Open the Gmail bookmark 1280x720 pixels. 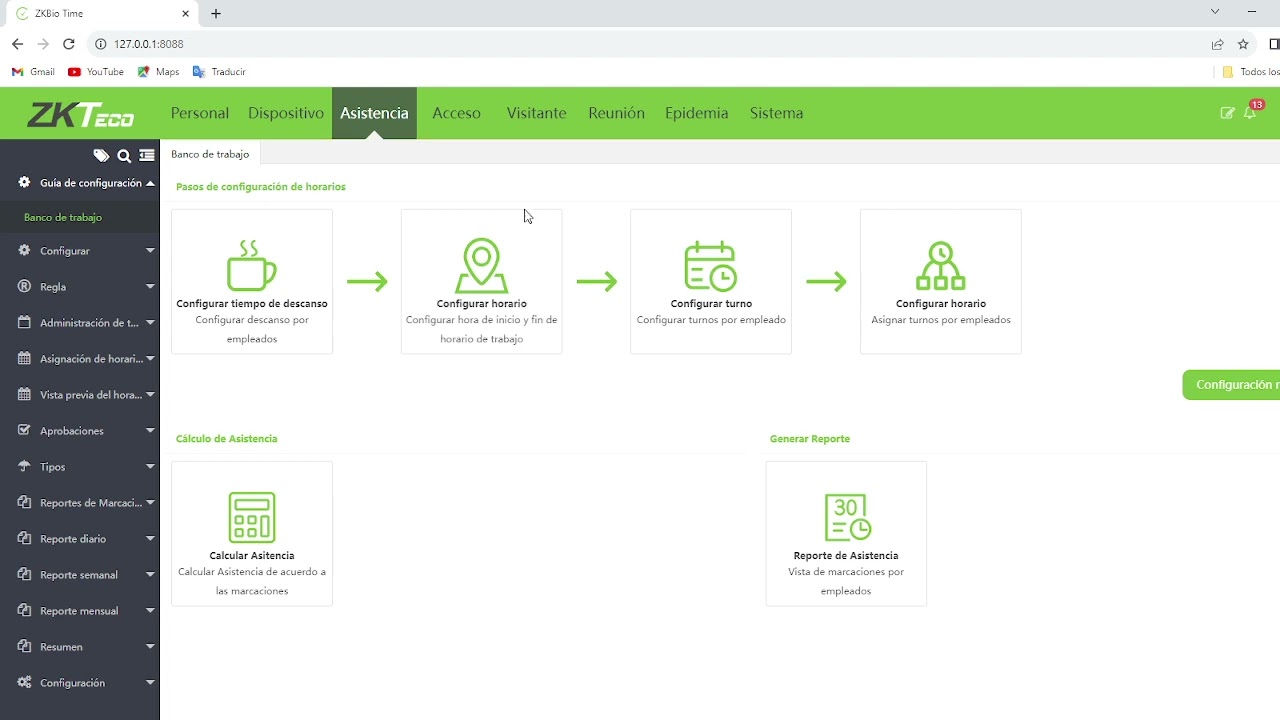(x=33, y=72)
